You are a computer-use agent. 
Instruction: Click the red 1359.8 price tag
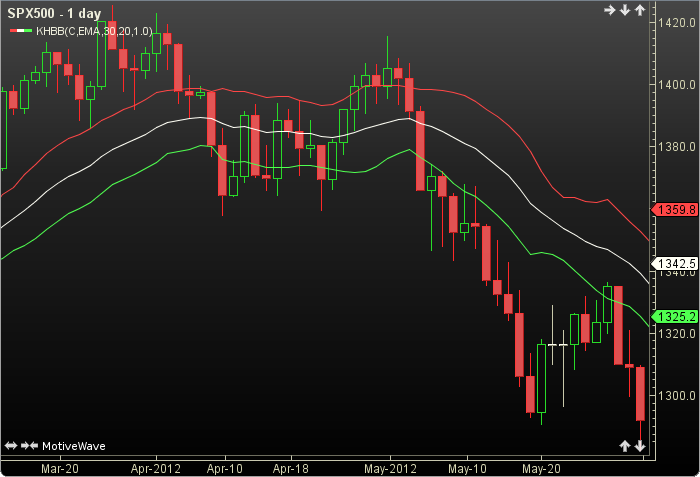click(675, 209)
